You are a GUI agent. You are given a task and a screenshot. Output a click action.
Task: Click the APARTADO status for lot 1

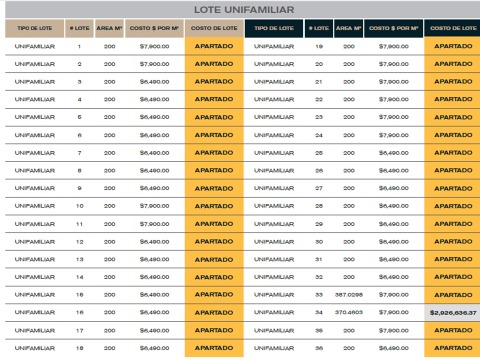[214, 46]
